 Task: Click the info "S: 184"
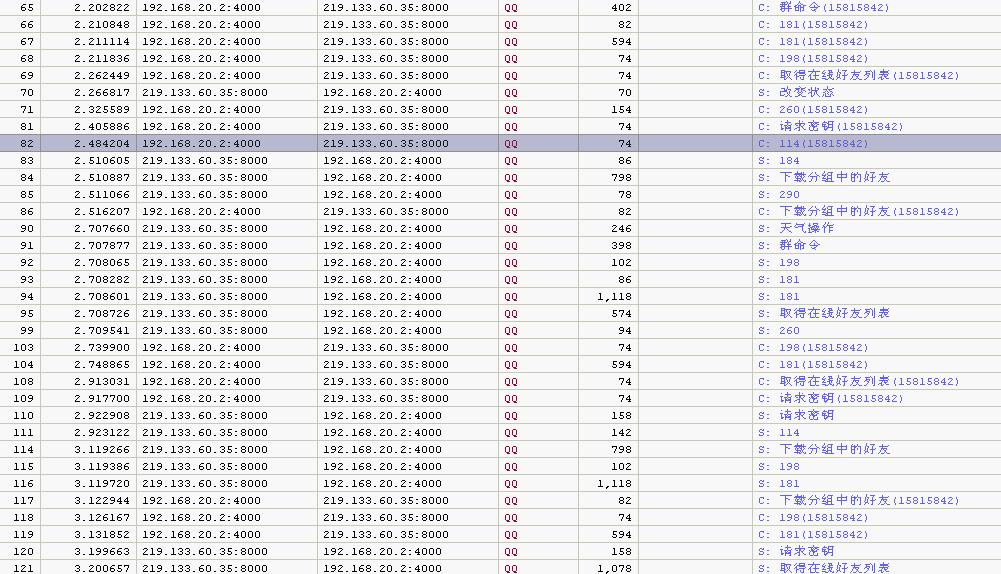click(779, 160)
